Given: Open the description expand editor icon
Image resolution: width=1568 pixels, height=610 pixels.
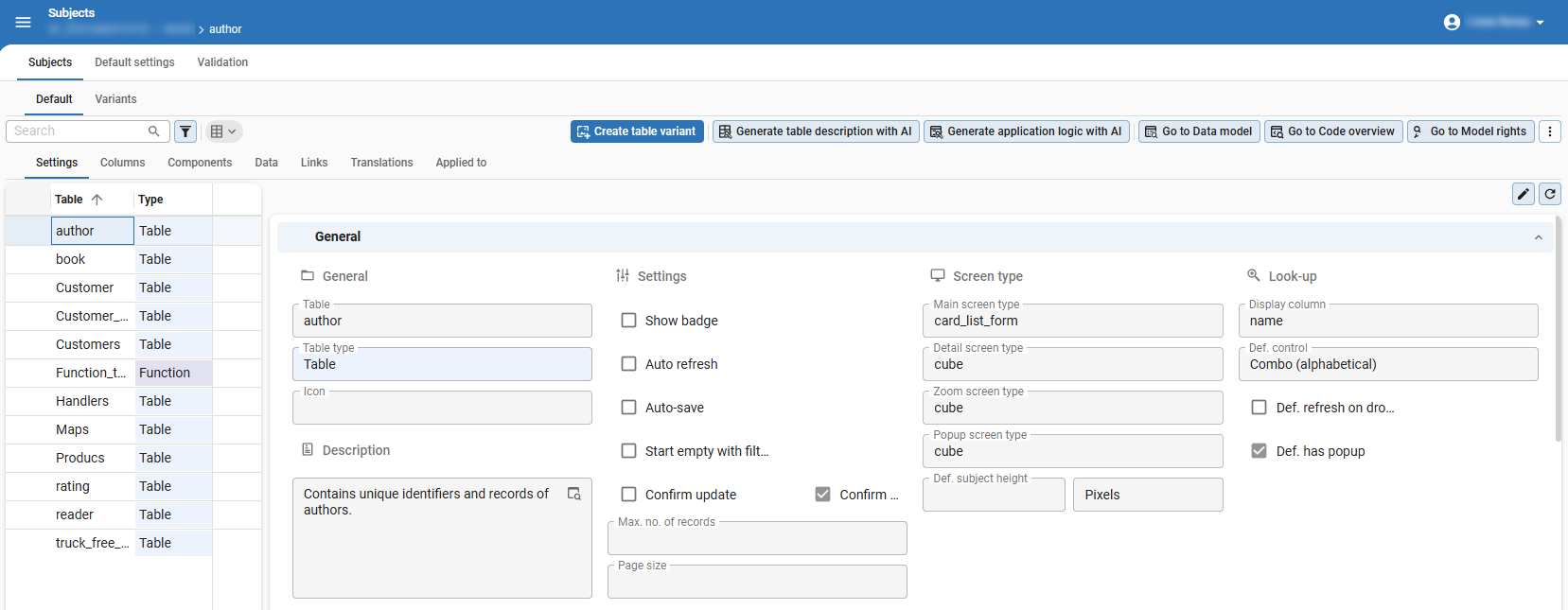Looking at the screenshot, I should (x=573, y=494).
